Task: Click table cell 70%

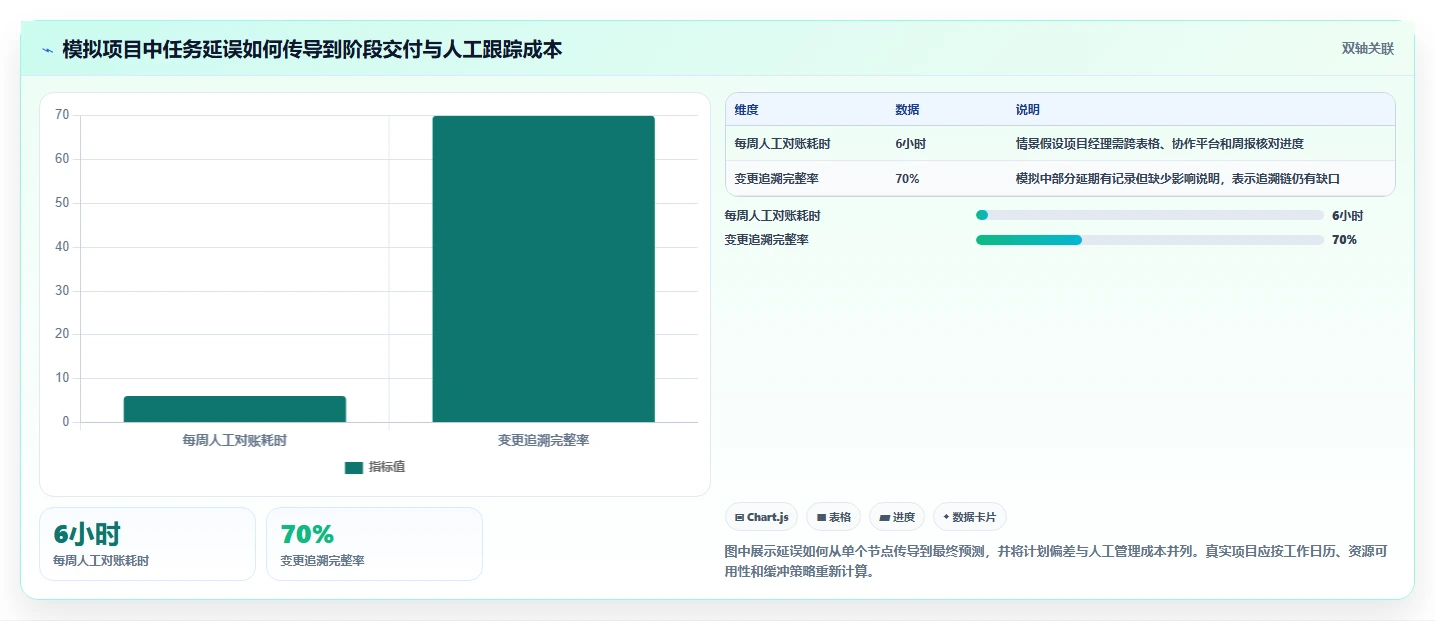Action: (907, 179)
